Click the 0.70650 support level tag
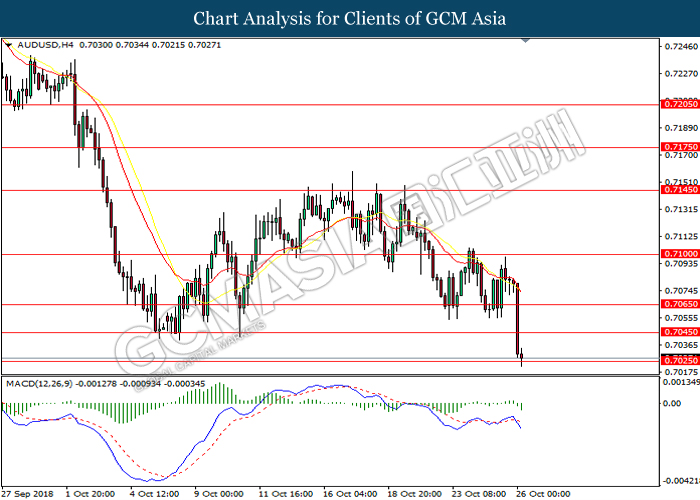700x500 pixels. tap(680, 304)
